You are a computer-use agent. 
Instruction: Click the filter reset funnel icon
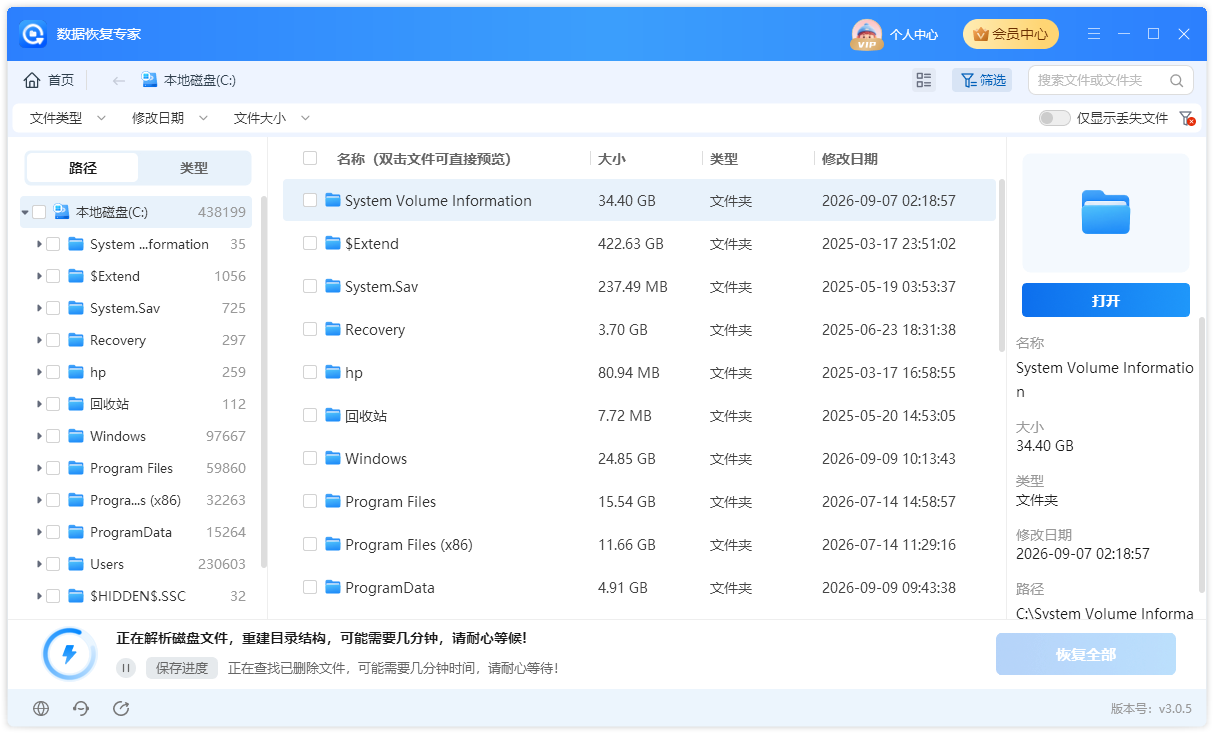click(x=1187, y=118)
